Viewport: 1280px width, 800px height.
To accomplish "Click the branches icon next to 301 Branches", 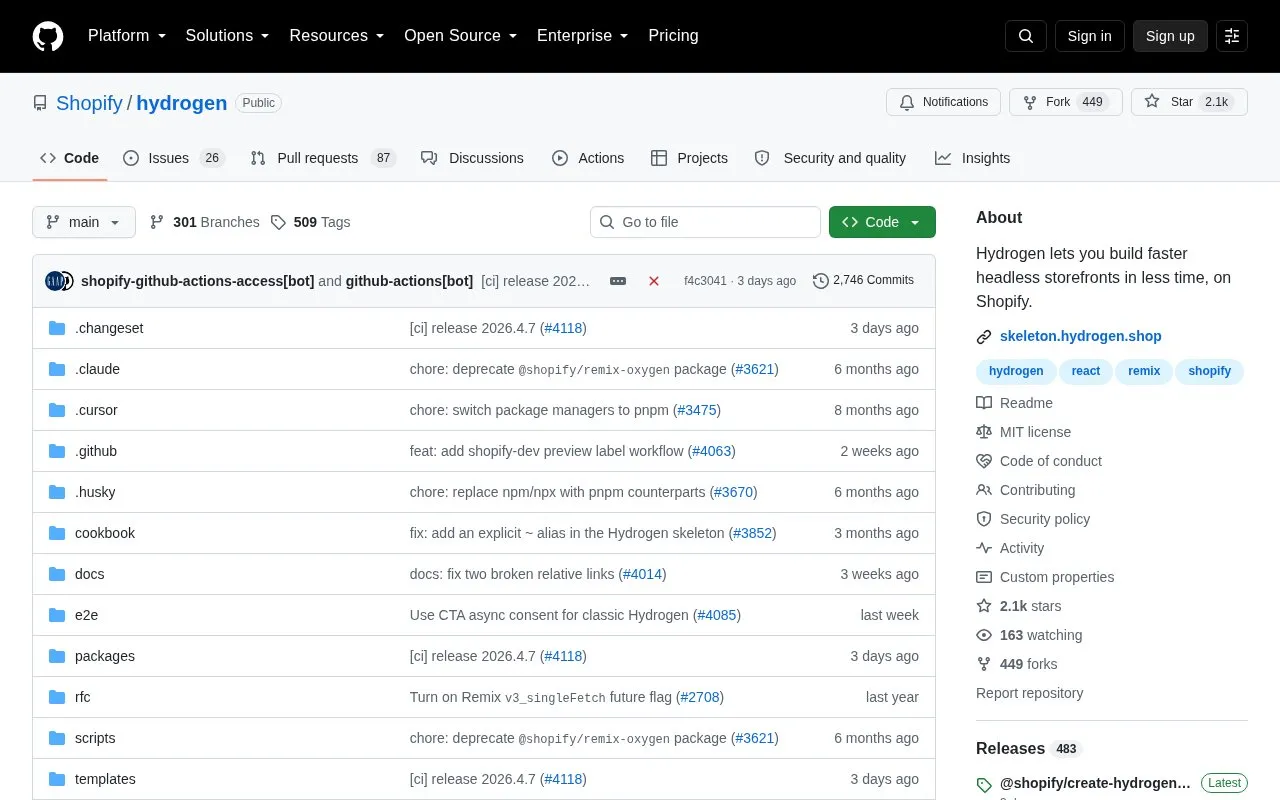I will [x=157, y=222].
